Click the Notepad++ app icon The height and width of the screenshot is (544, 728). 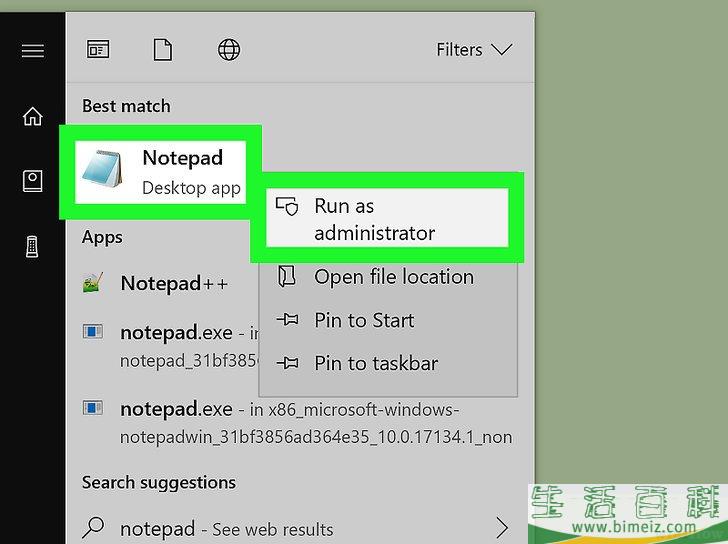pyautogui.click(x=93, y=283)
